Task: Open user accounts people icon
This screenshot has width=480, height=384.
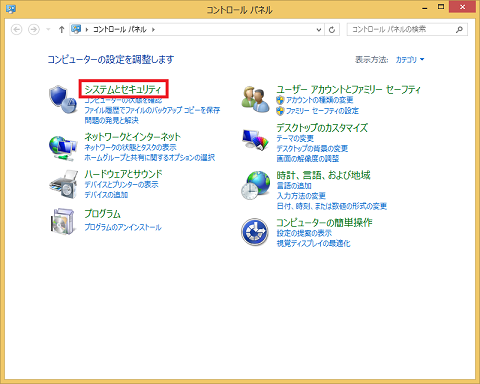Action: (255, 99)
